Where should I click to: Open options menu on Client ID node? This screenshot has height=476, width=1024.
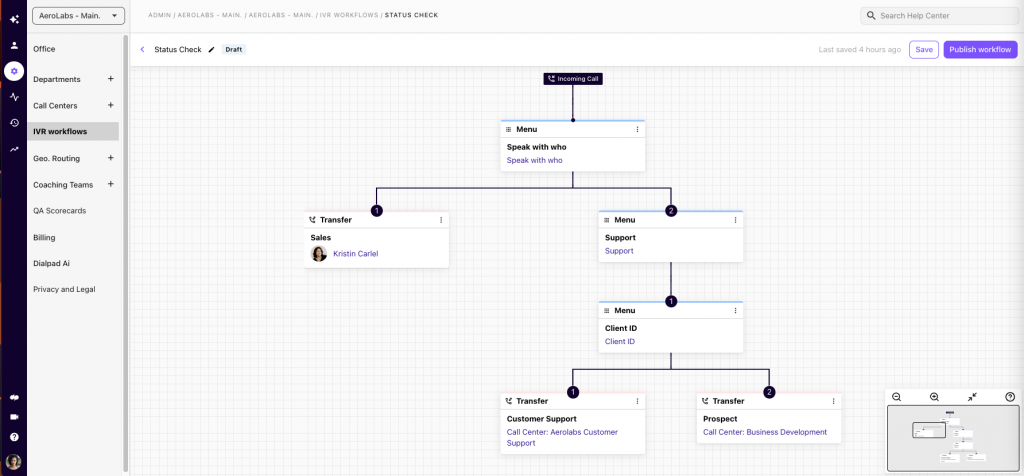point(736,310)
